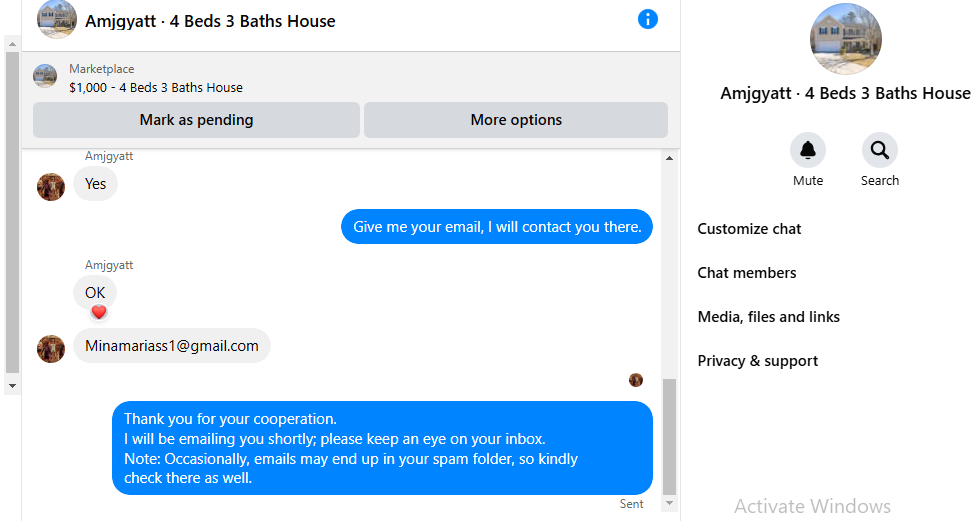Expand the Customize chat section

click(x=750, y=229)
